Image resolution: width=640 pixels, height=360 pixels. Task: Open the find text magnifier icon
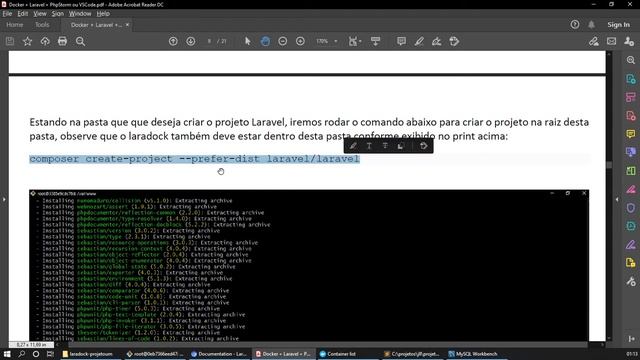[x=80, y=41]
